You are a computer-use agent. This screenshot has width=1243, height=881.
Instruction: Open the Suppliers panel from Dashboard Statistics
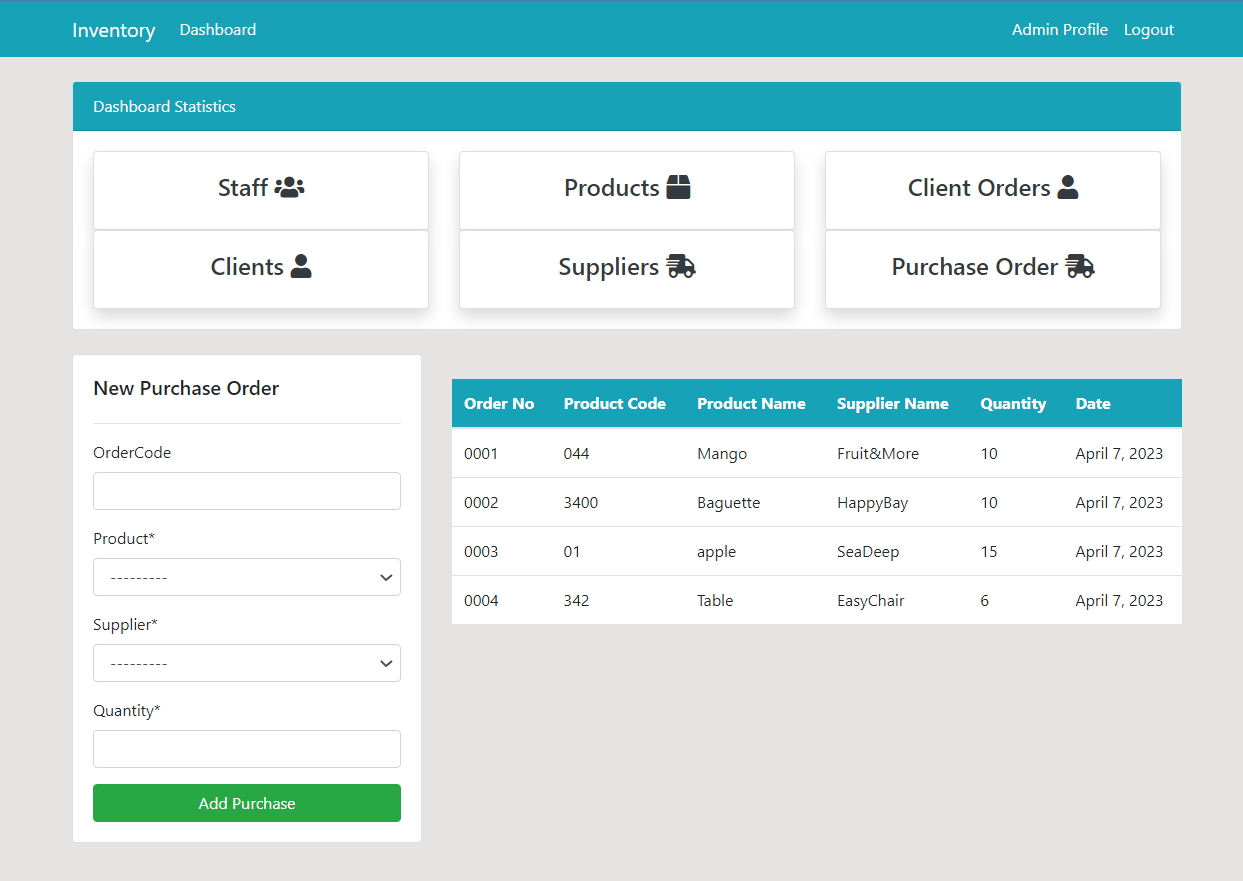pos(626,269)
